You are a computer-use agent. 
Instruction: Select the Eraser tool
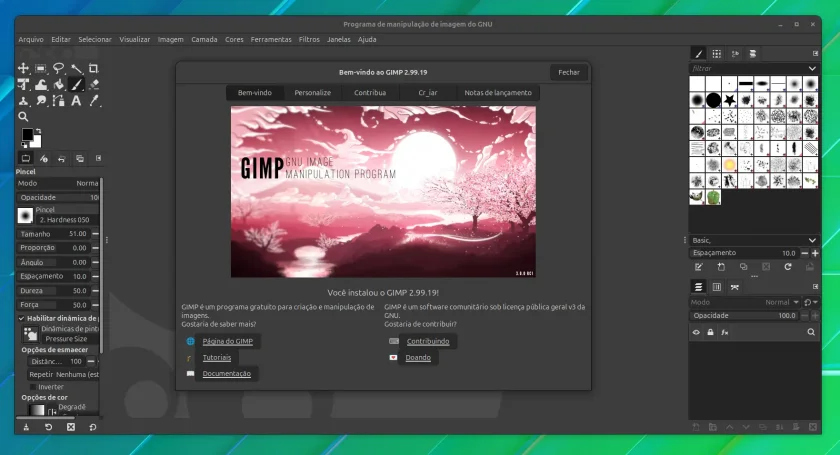(x=94, y=84)
